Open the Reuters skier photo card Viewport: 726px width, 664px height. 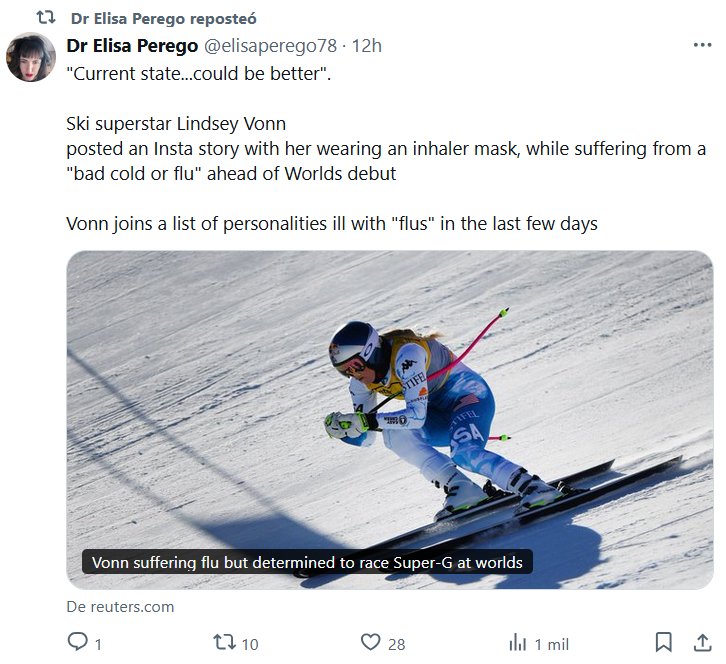389,400
